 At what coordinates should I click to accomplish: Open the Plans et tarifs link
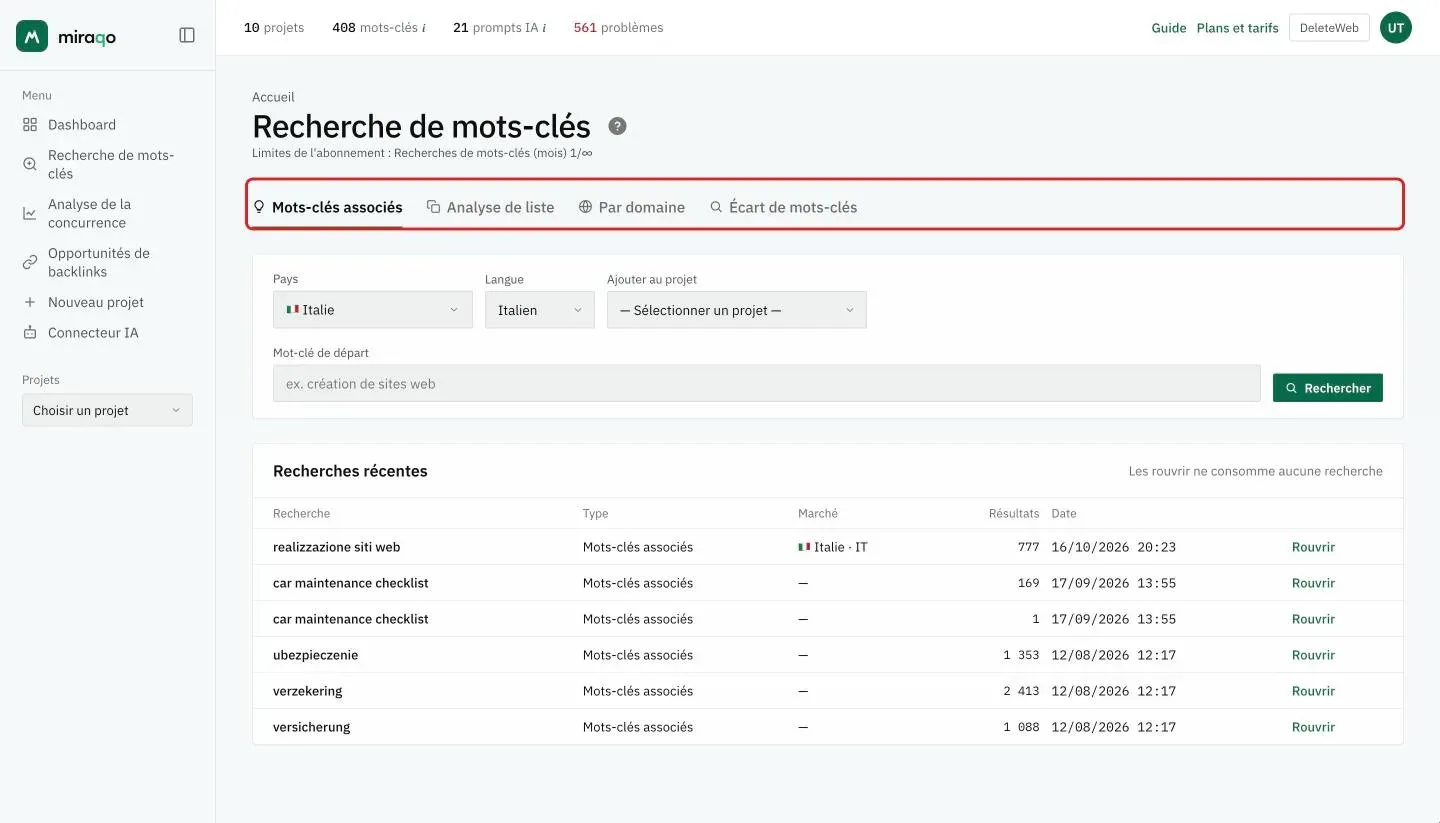(x=1238, y=28)
